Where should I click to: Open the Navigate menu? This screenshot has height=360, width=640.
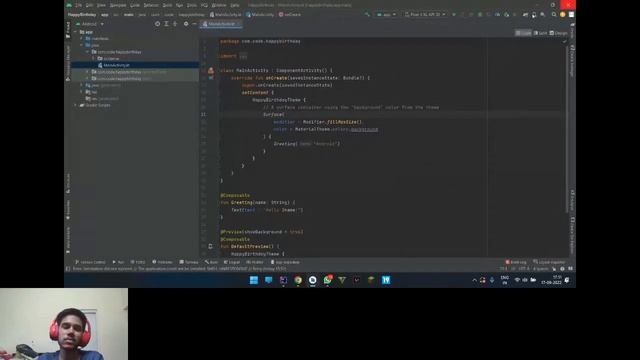pyautogui.click(x=118, y=5)
